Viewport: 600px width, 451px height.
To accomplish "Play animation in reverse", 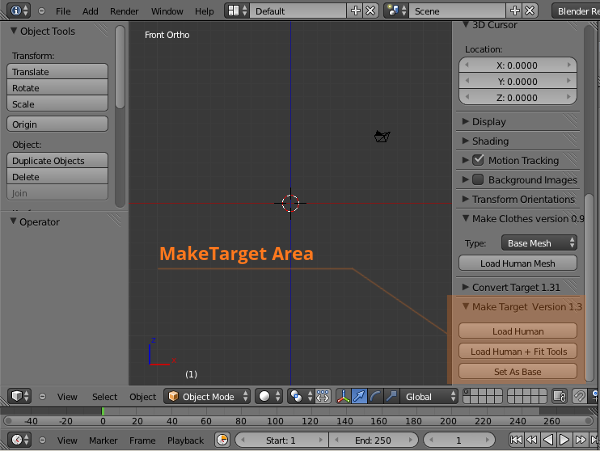I will click(x=548, y=440).
